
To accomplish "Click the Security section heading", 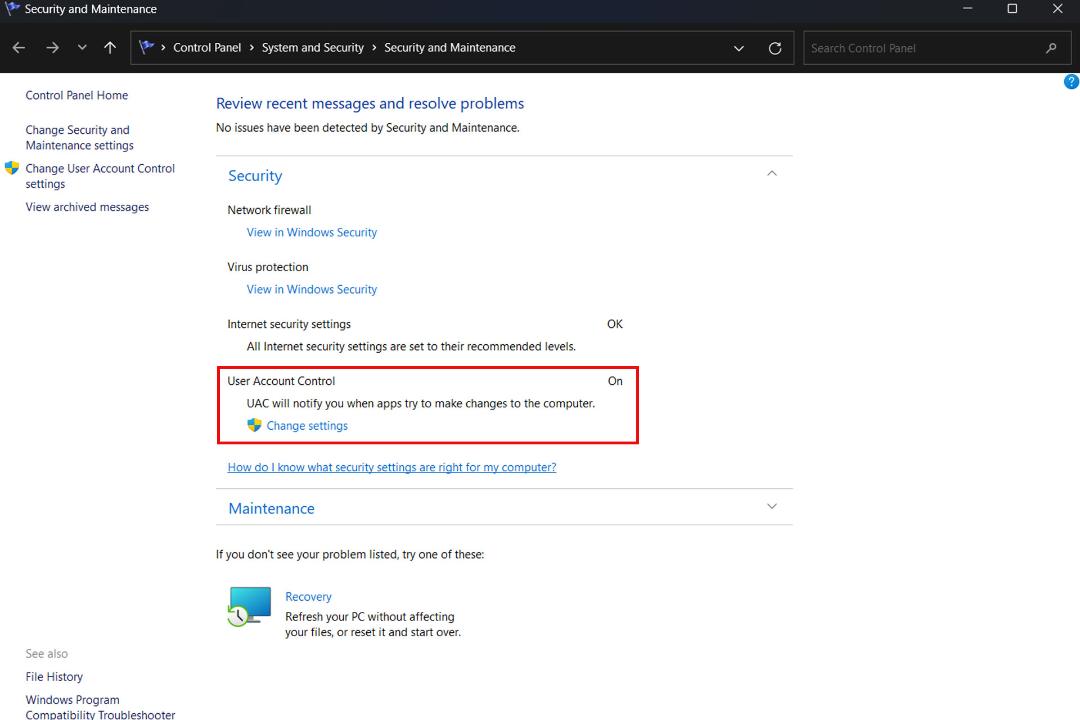I will [x=255, y=176].
